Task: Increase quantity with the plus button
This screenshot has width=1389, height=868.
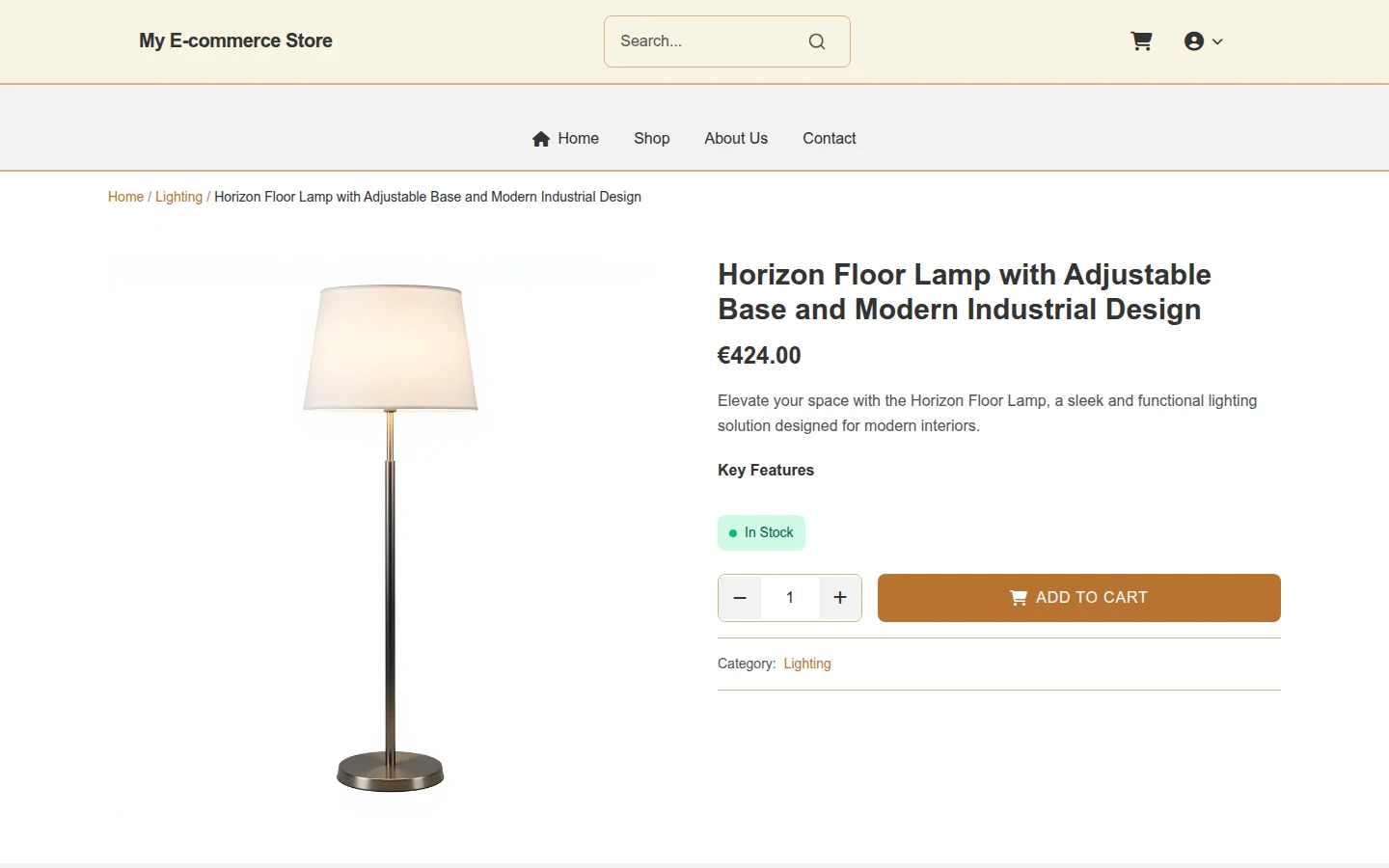Action: pyautogui.click(x=840, y=598)
